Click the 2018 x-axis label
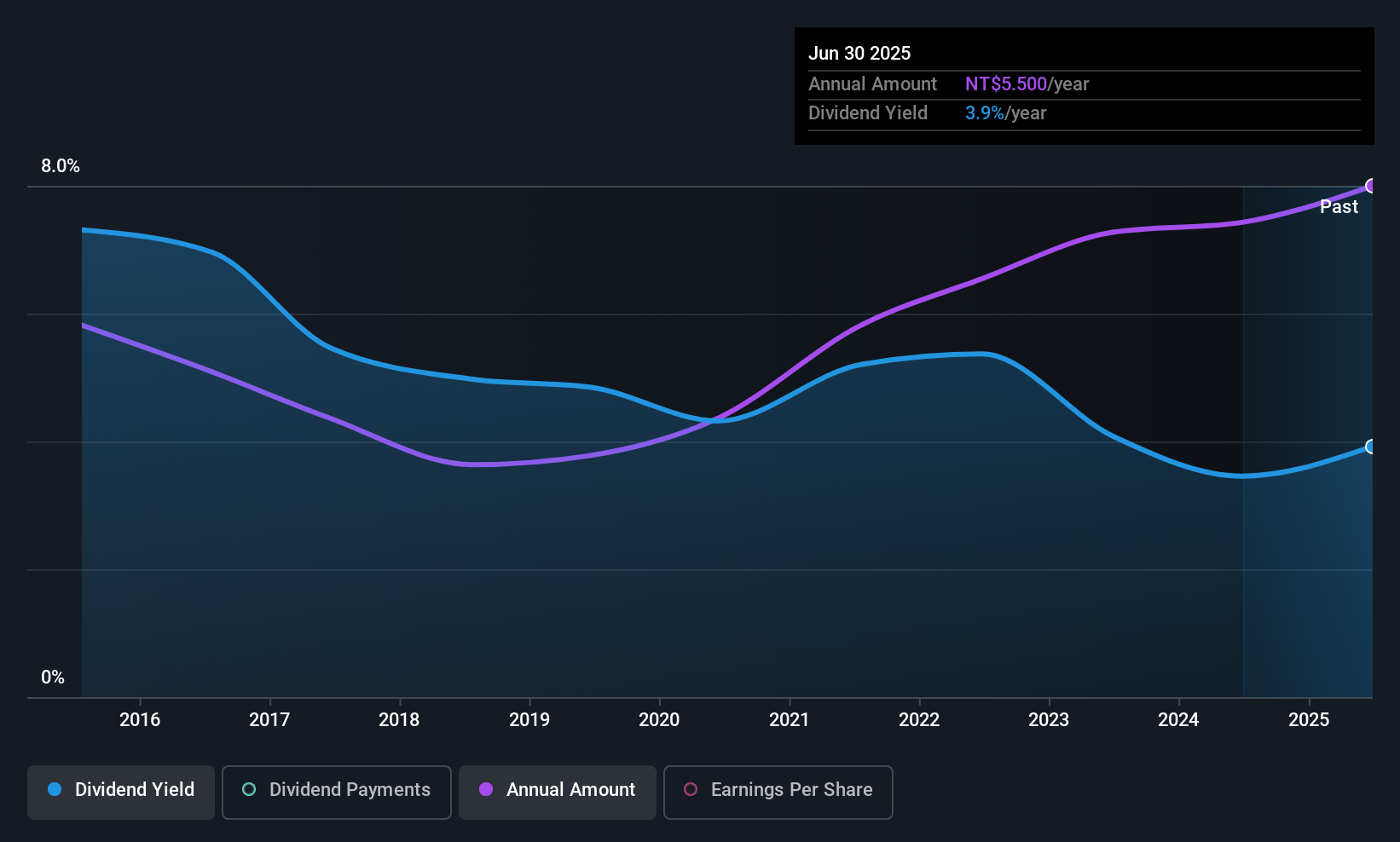This screenshot has height=842, width=1400. point(399,720)
